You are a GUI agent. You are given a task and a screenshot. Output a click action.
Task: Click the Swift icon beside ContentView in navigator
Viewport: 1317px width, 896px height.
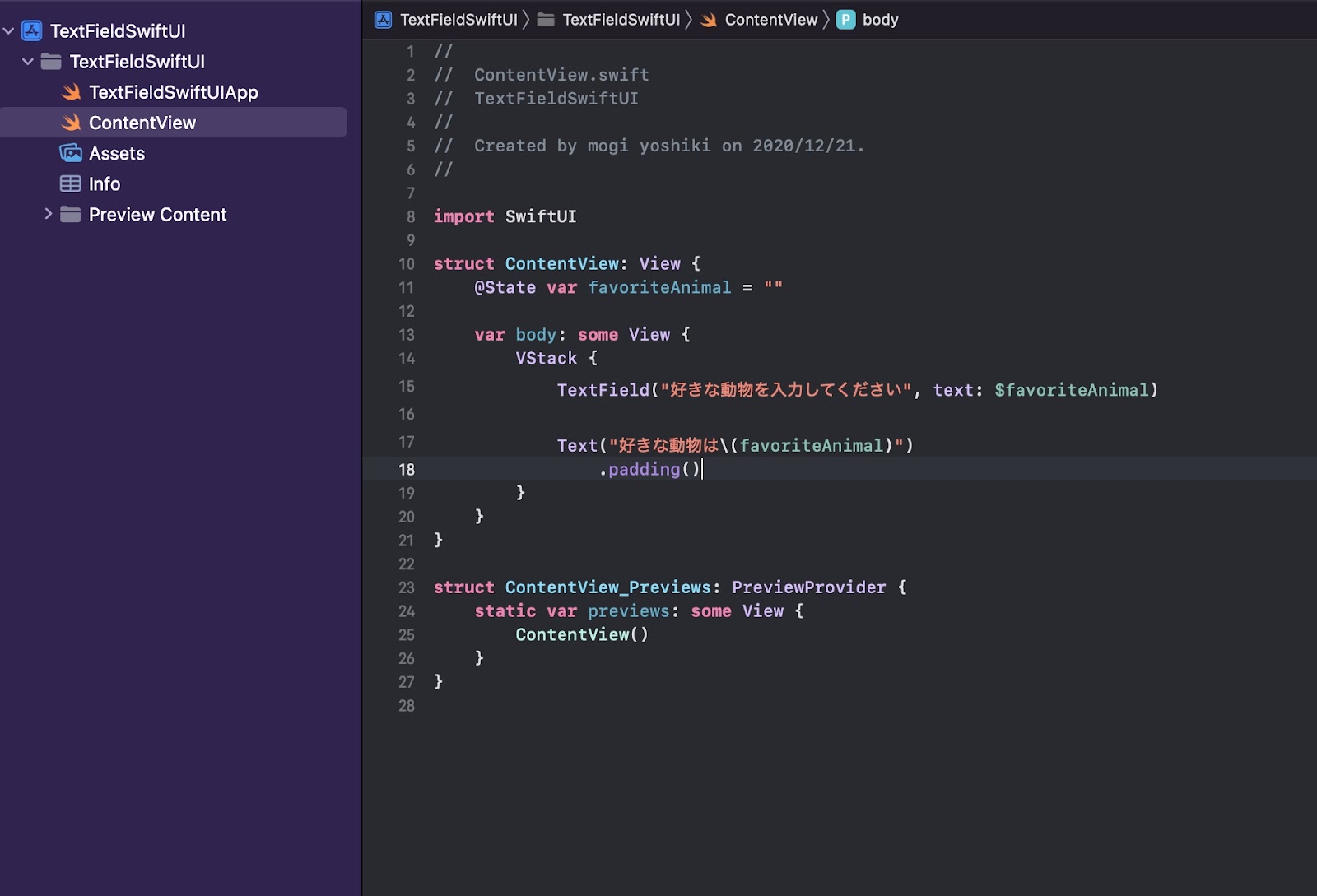71,123
